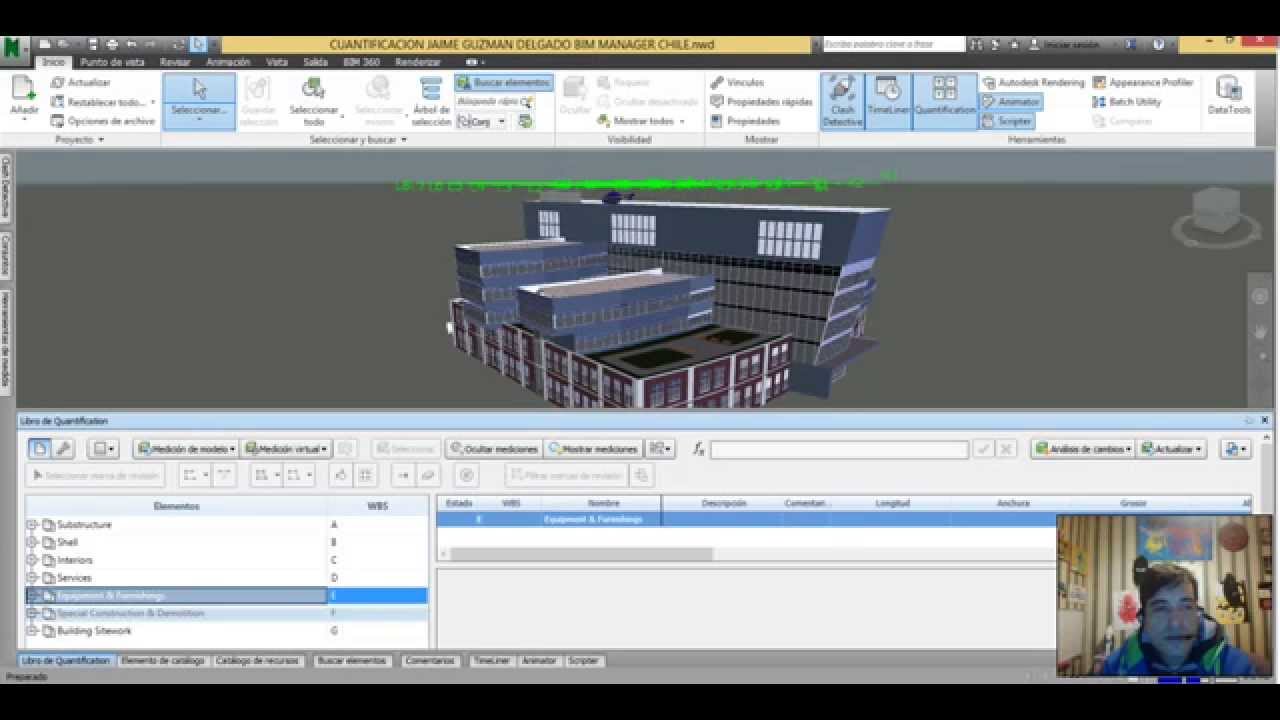Click the pan hand icon in navigation bar
Viewport: 1280px width, 720px height.
(1261, 331)
